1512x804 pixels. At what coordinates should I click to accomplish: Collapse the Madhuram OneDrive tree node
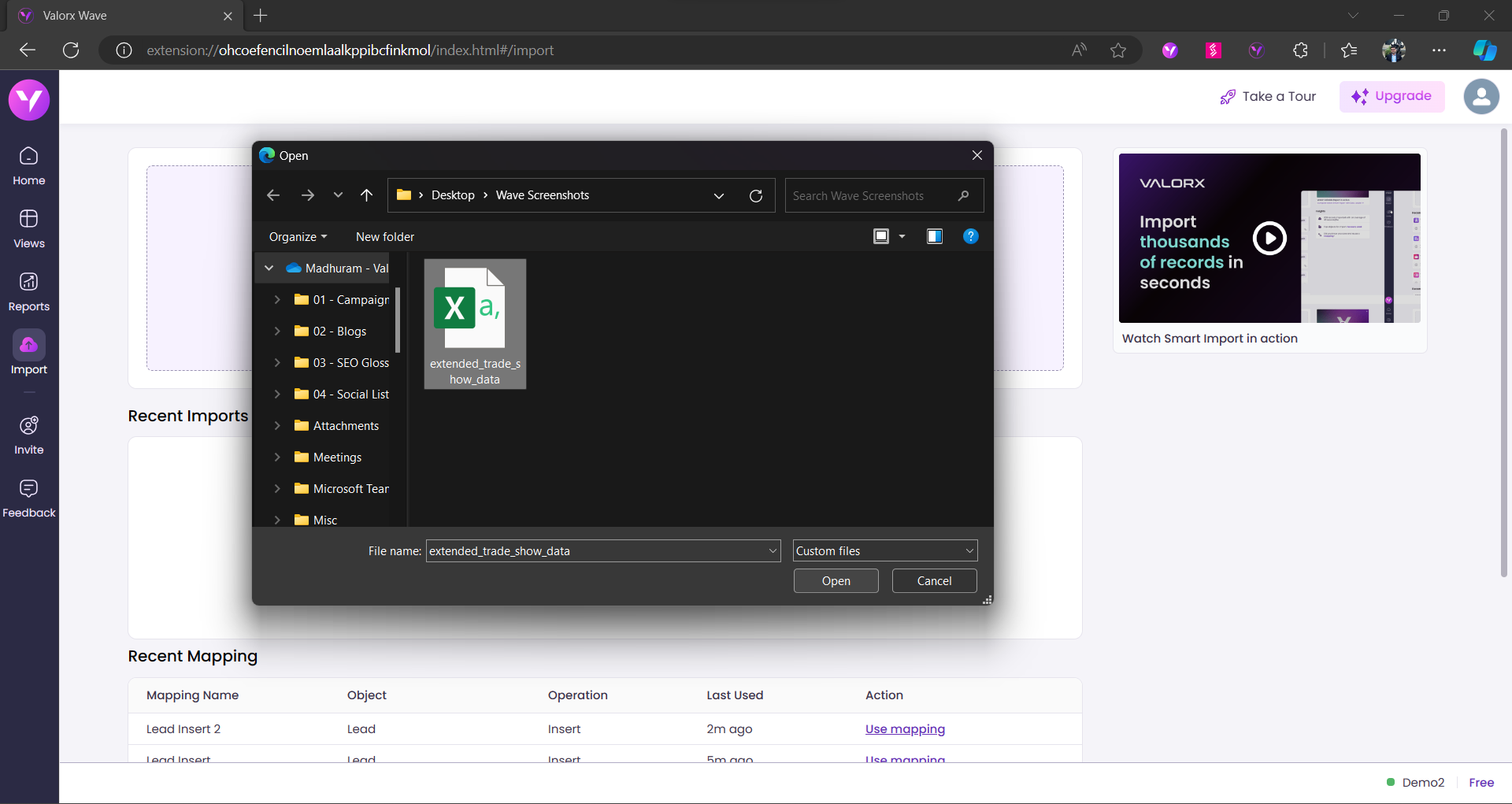point(269,269)
